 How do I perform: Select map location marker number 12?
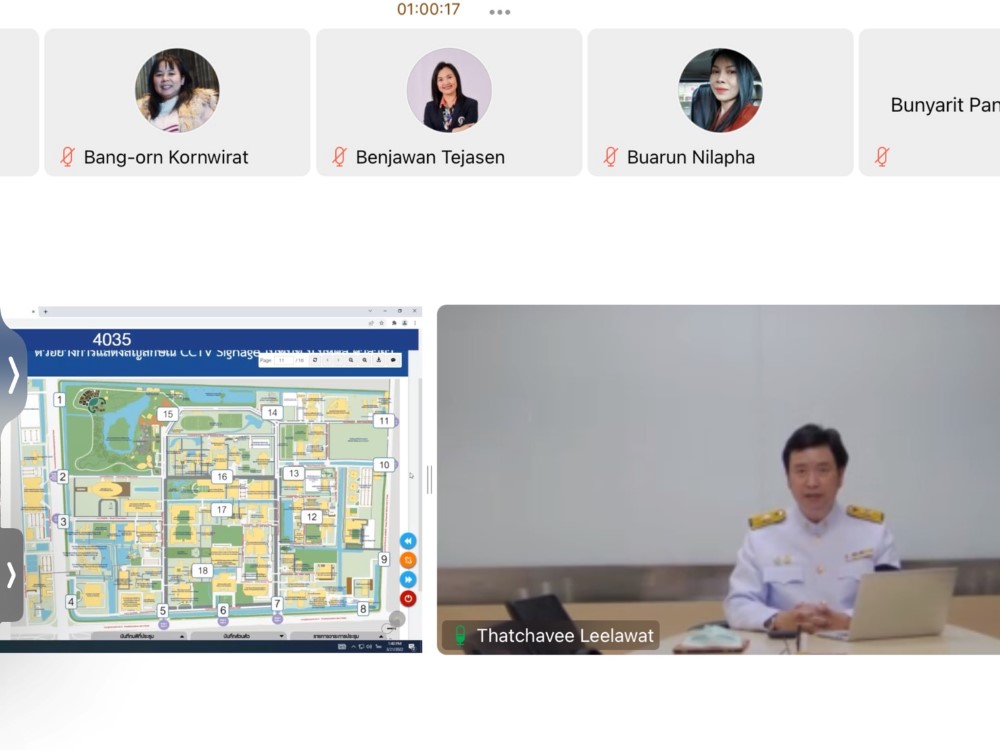click(x=312, y=517)
